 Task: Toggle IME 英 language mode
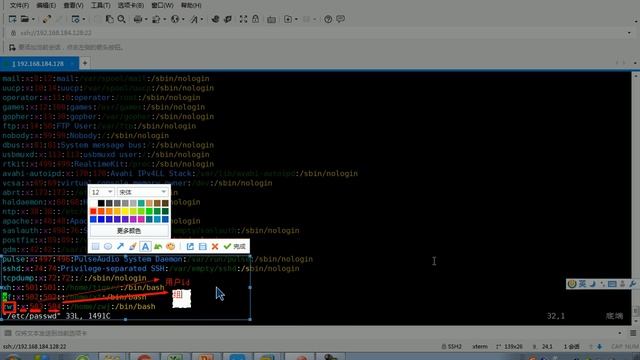pyautogui.click(x=582, y=284)
